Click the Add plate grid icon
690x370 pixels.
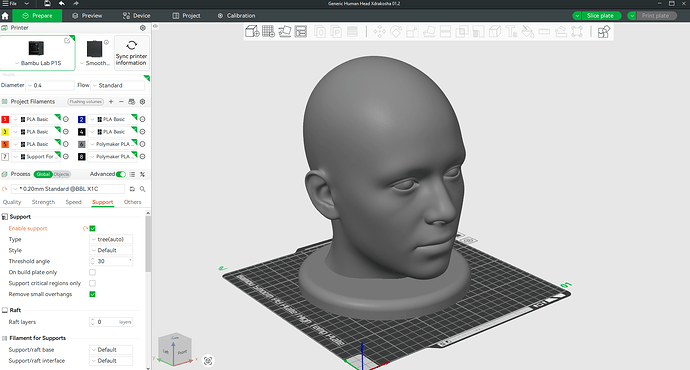tap(268, 31)
